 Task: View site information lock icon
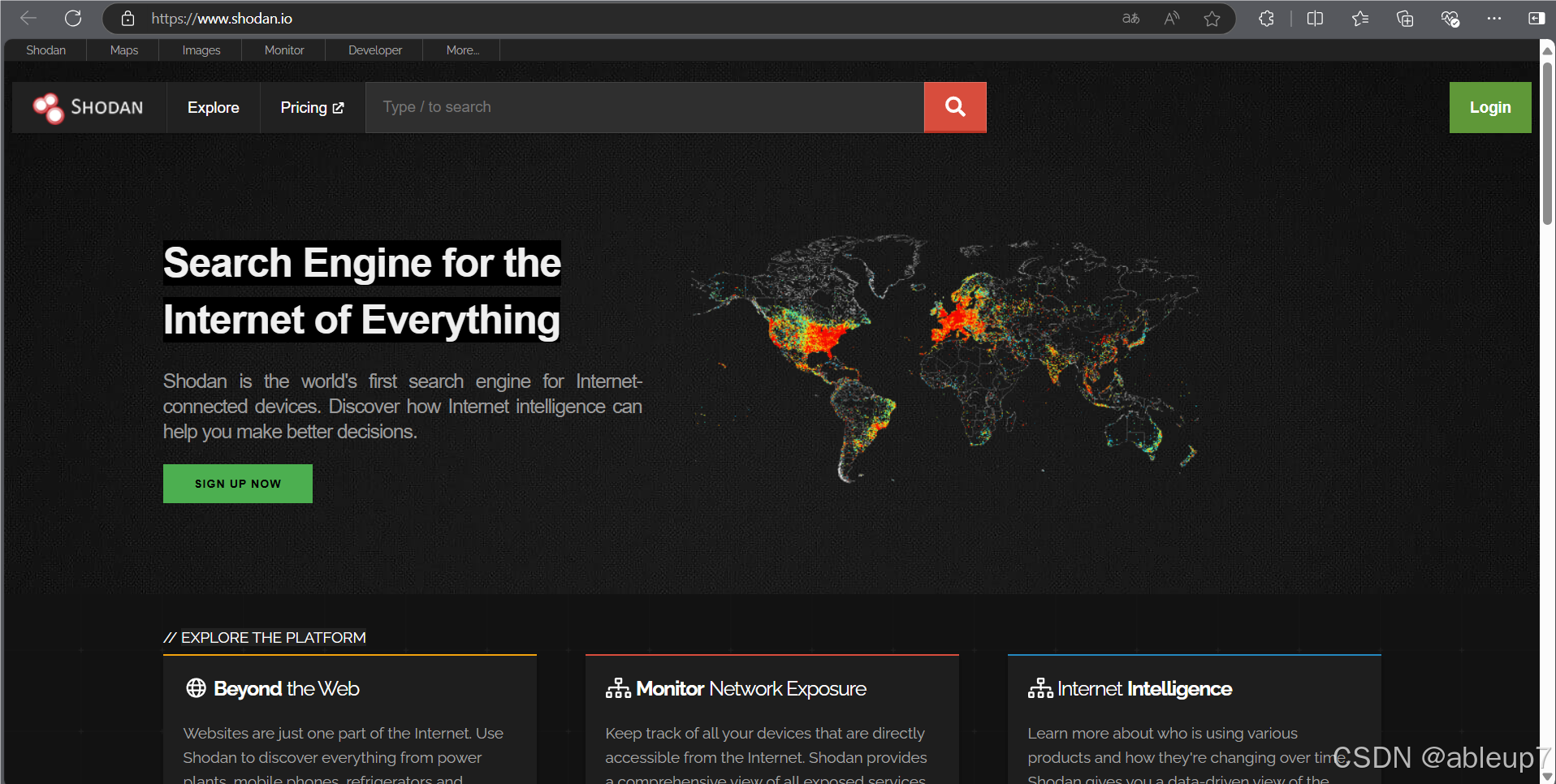point(128,18)
